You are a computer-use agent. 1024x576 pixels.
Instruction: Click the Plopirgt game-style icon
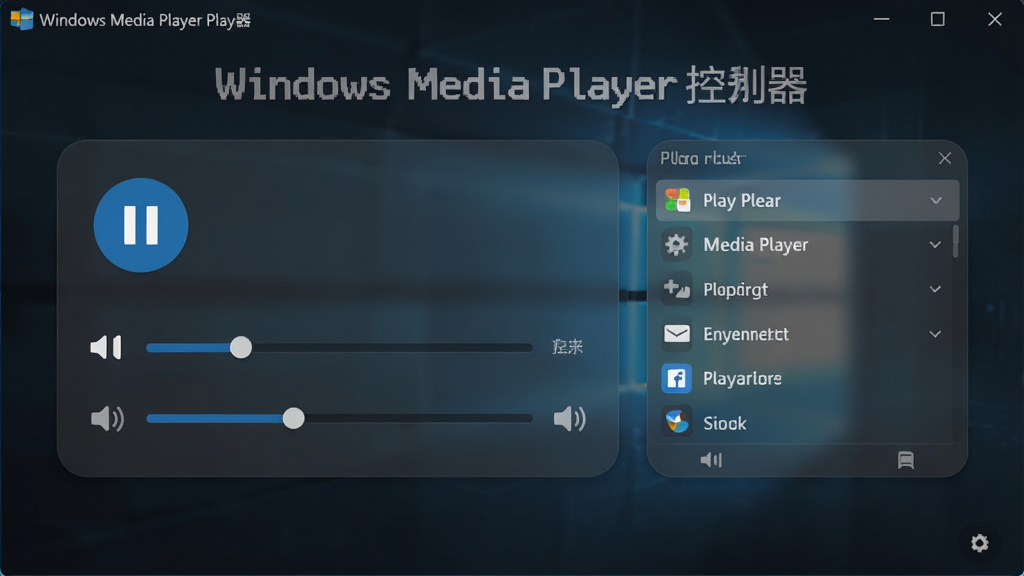pos(677,289)
